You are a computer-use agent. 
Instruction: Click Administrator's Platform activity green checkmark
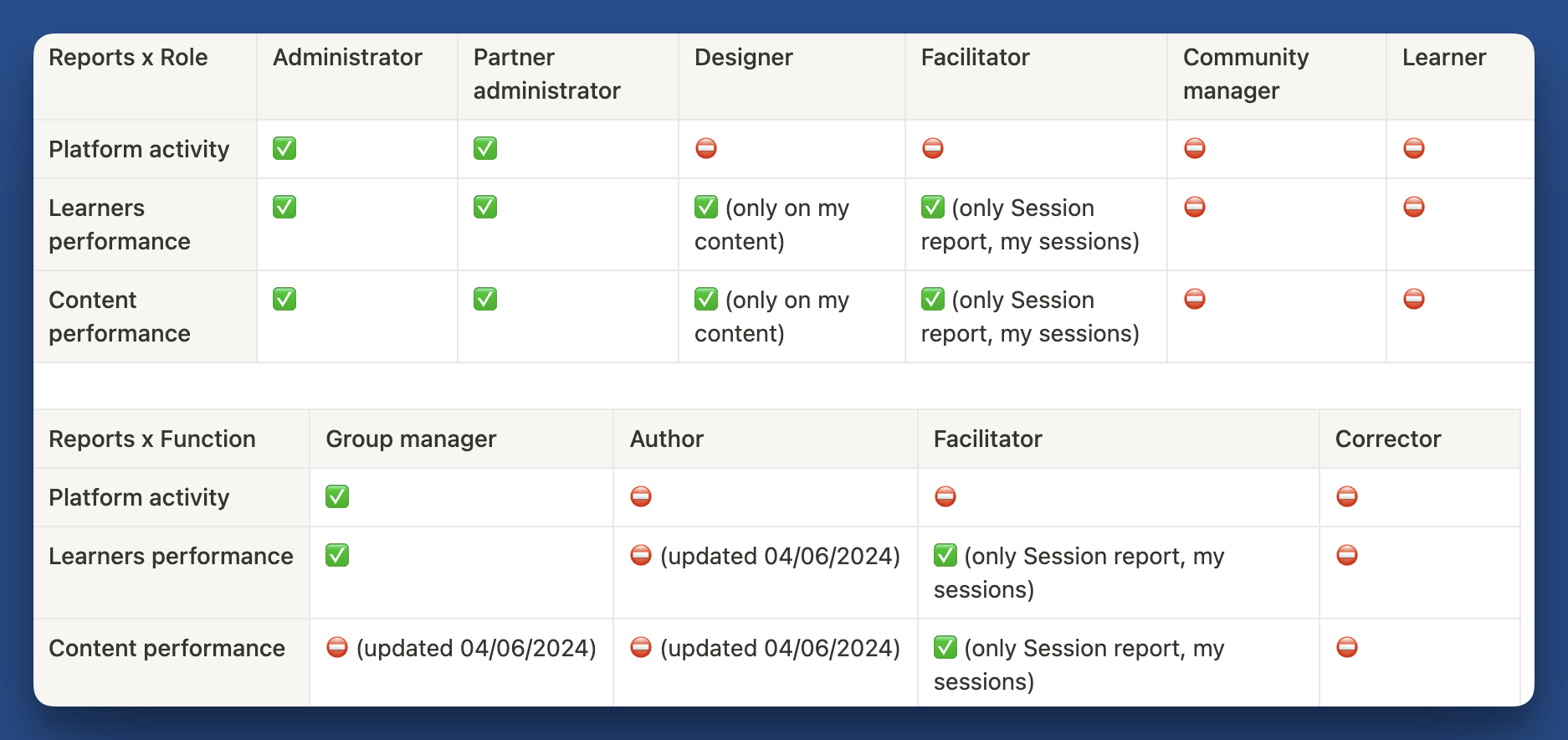(284, 149)
